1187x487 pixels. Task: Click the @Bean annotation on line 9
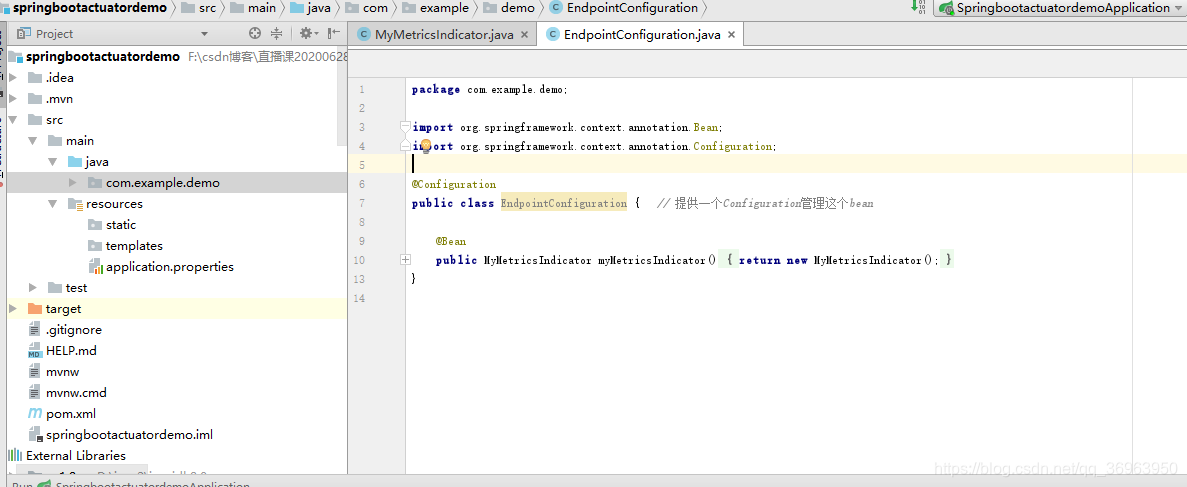click(x=451, y=241)
